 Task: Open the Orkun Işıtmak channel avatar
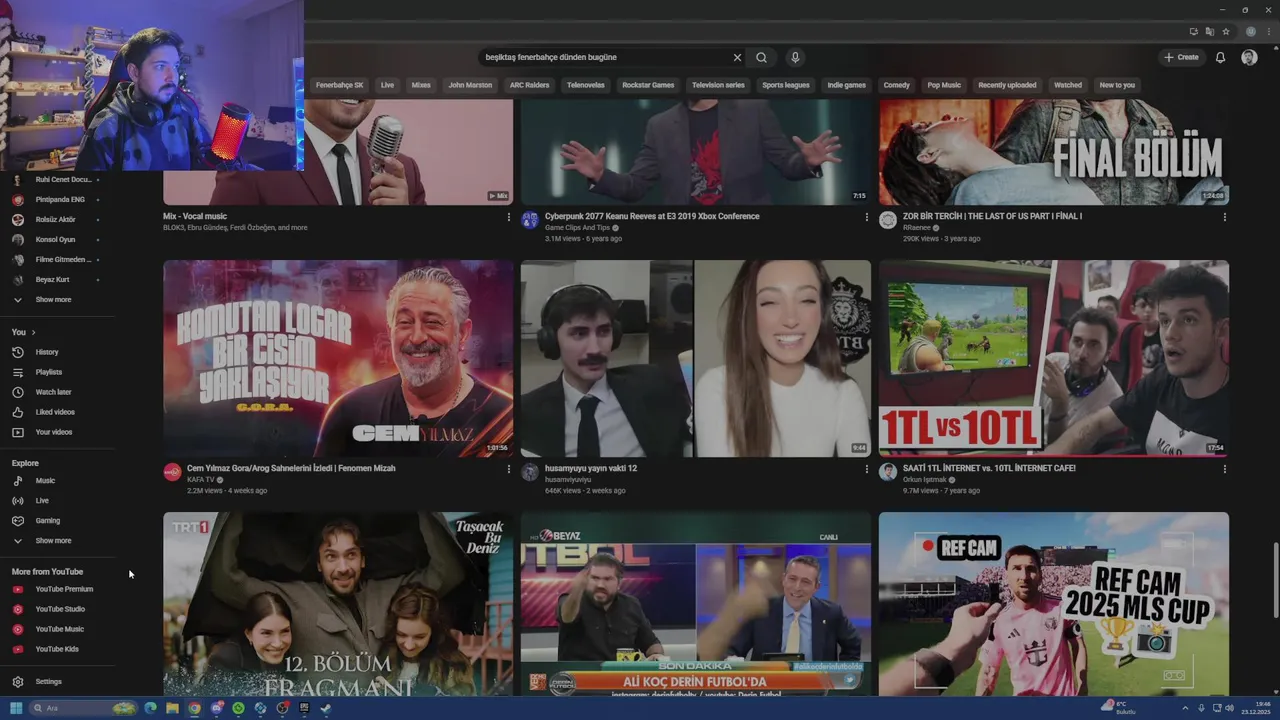click(x=888, y=472)
